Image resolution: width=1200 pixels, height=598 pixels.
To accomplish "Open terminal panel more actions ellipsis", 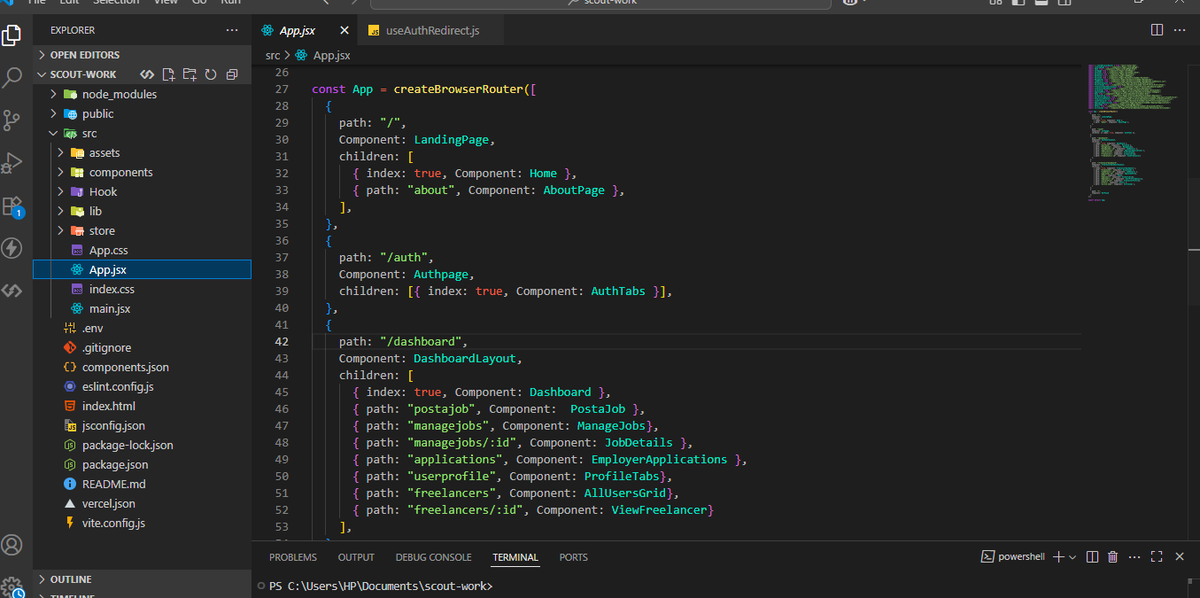I will click(1134, 557).
